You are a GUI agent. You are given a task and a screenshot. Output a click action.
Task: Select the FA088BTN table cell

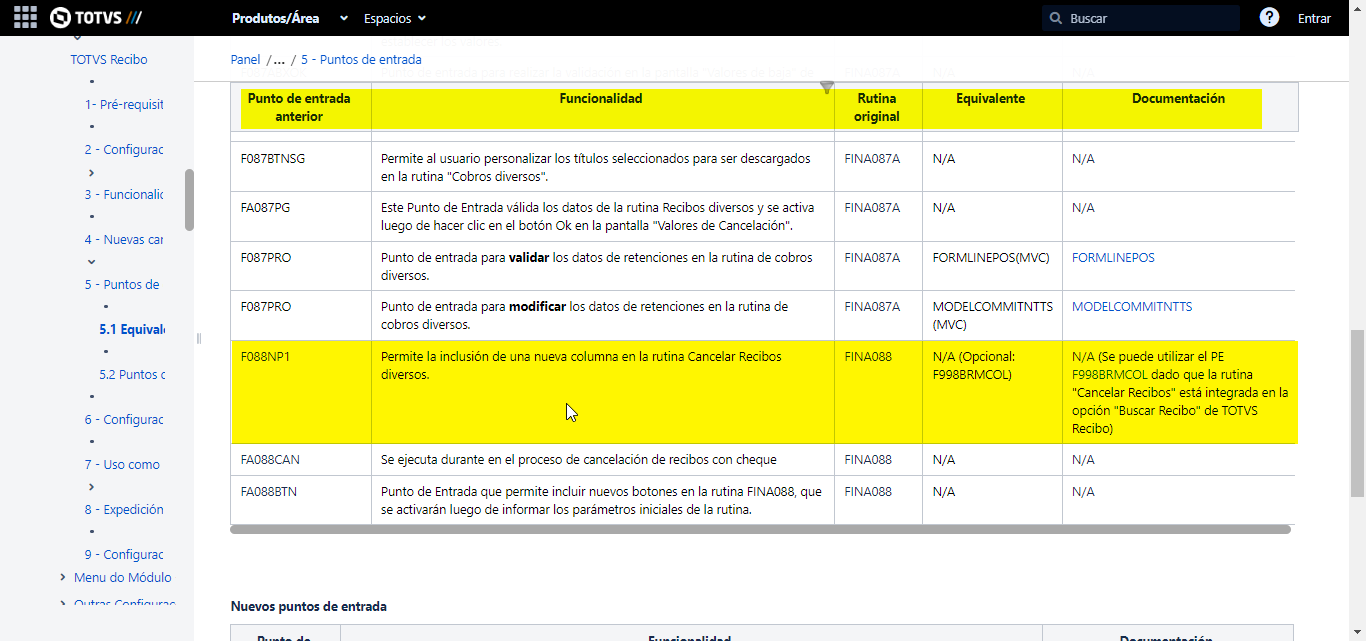tap(301, 500)
